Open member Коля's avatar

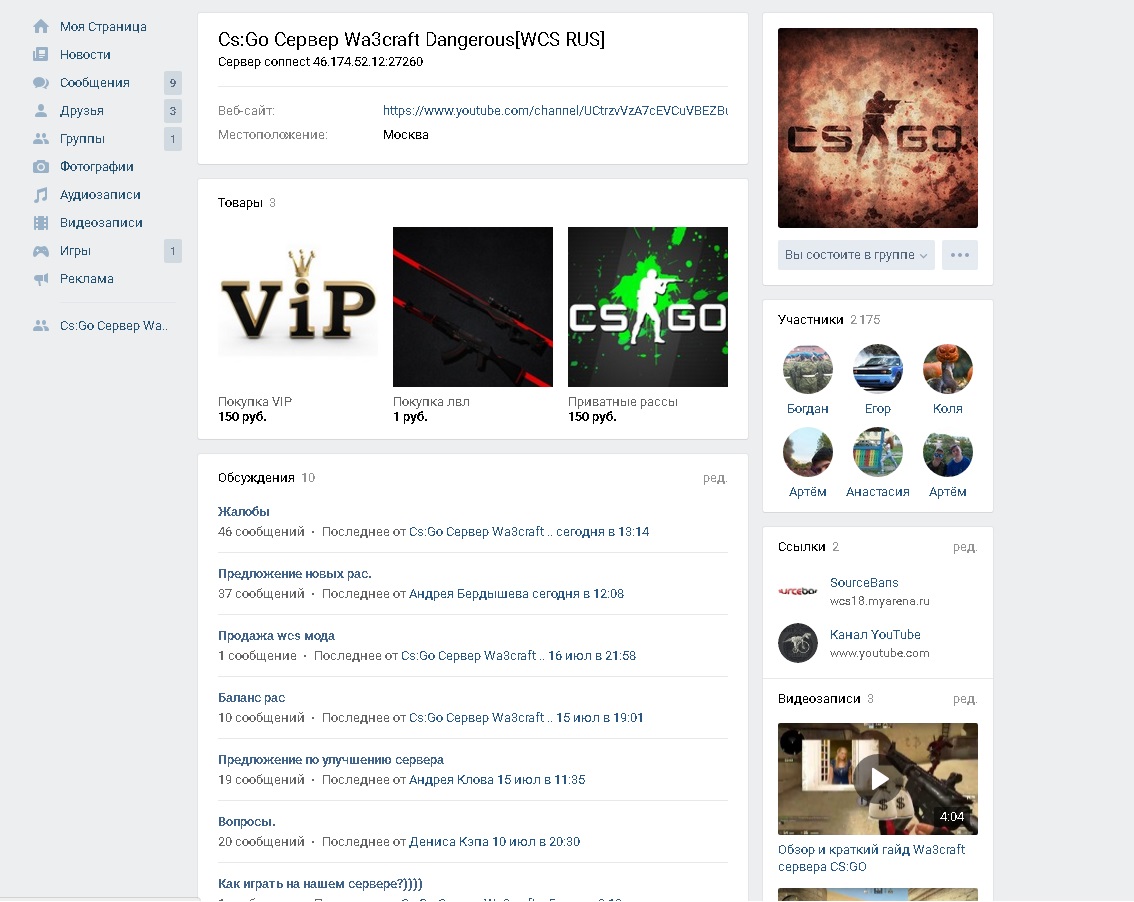[x=948, y=369]
